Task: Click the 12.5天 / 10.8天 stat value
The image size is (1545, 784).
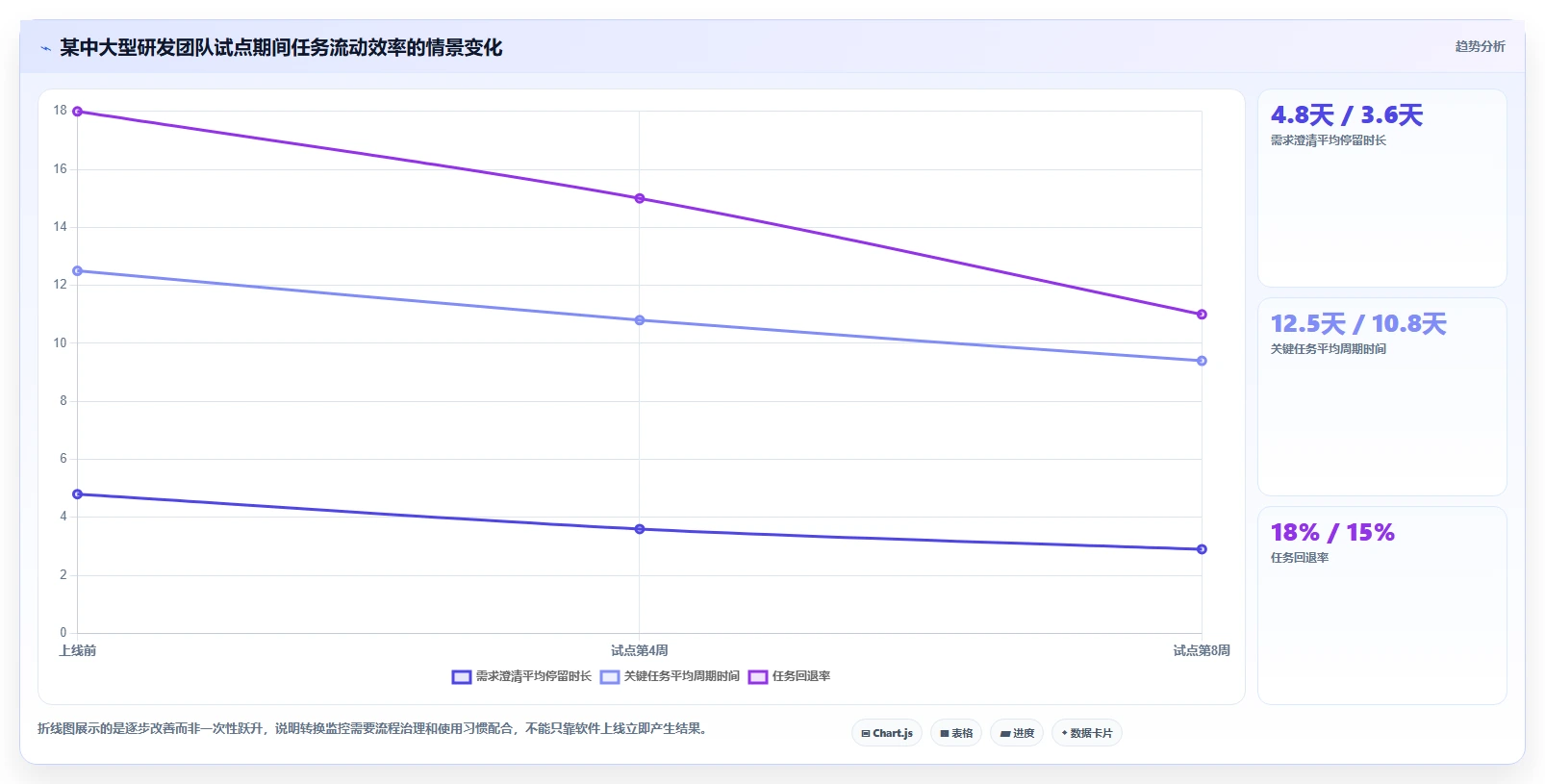Action: pos(1358,324)
